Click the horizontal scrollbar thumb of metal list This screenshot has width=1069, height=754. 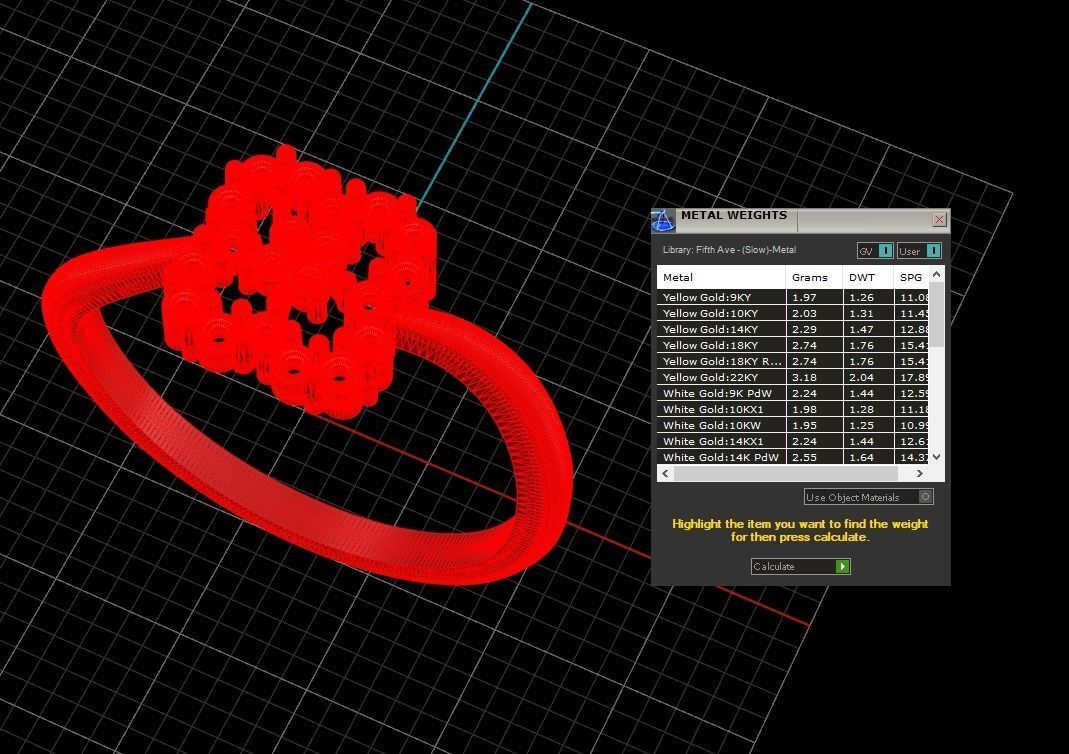(x=785, y=473)
